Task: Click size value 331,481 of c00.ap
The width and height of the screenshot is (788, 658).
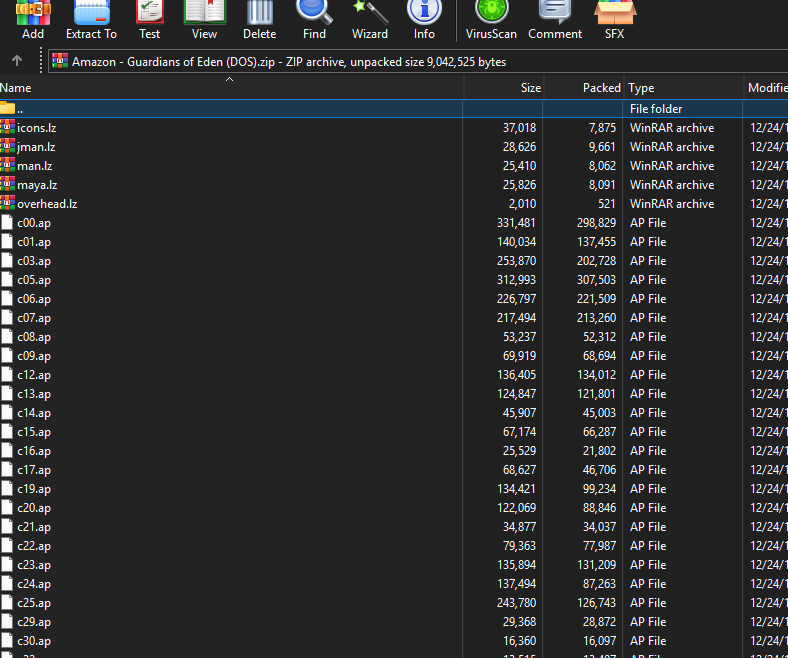Action: pos(517,223)
